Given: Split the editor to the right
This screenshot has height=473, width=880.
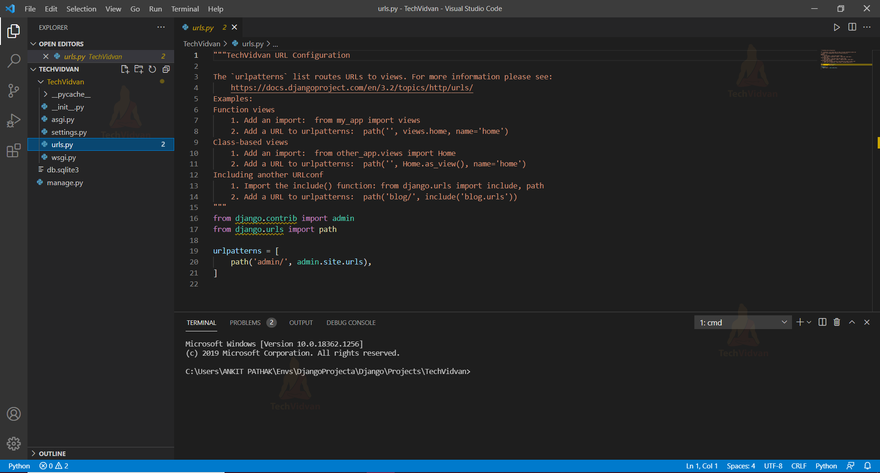Looking at the screenshot, I should click(x=851, y=27).
